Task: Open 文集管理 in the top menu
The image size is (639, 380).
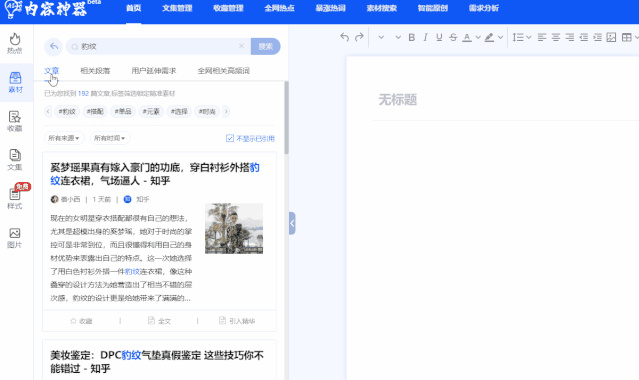Action: 177,8
